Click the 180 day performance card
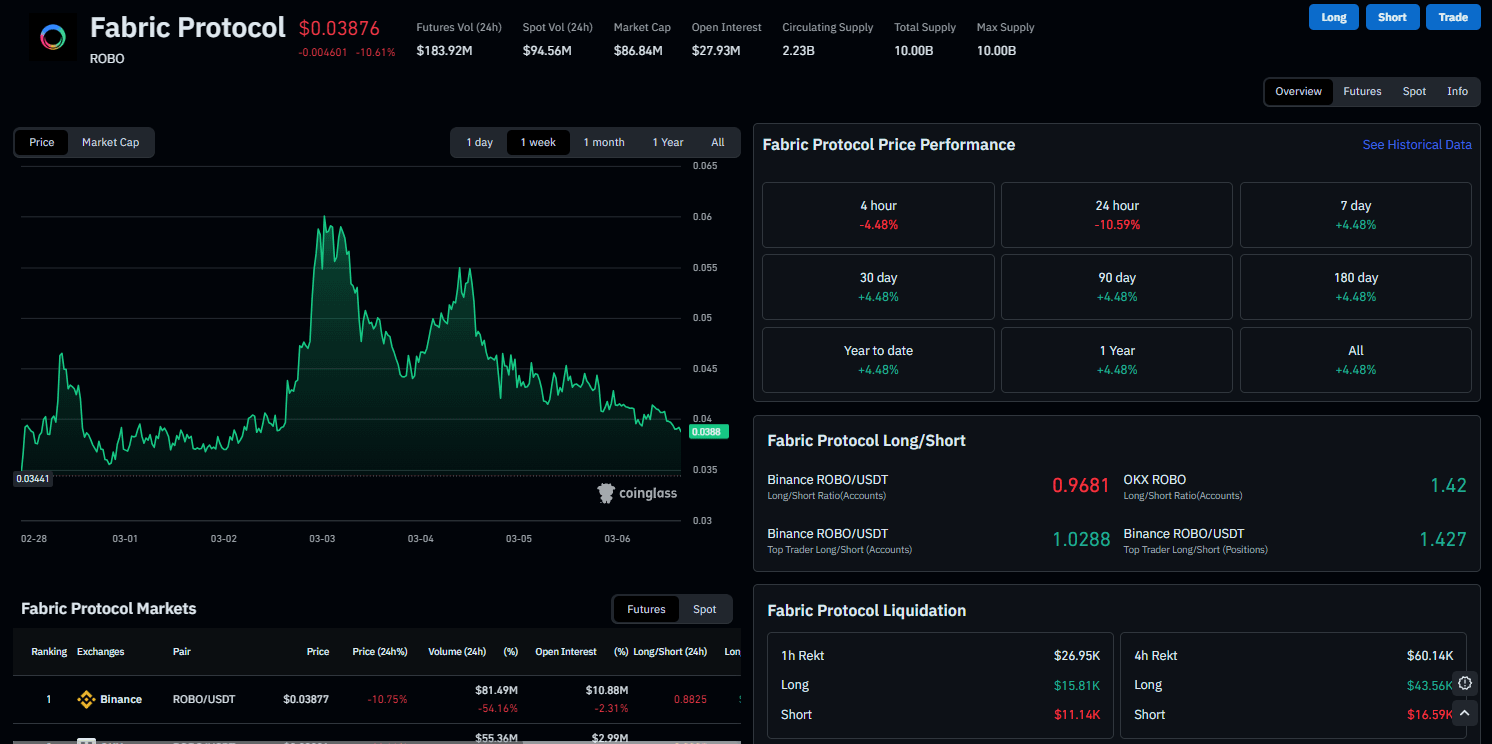Image resolution: width=1492 pixels, height=744 pixels. [1356, 287]
